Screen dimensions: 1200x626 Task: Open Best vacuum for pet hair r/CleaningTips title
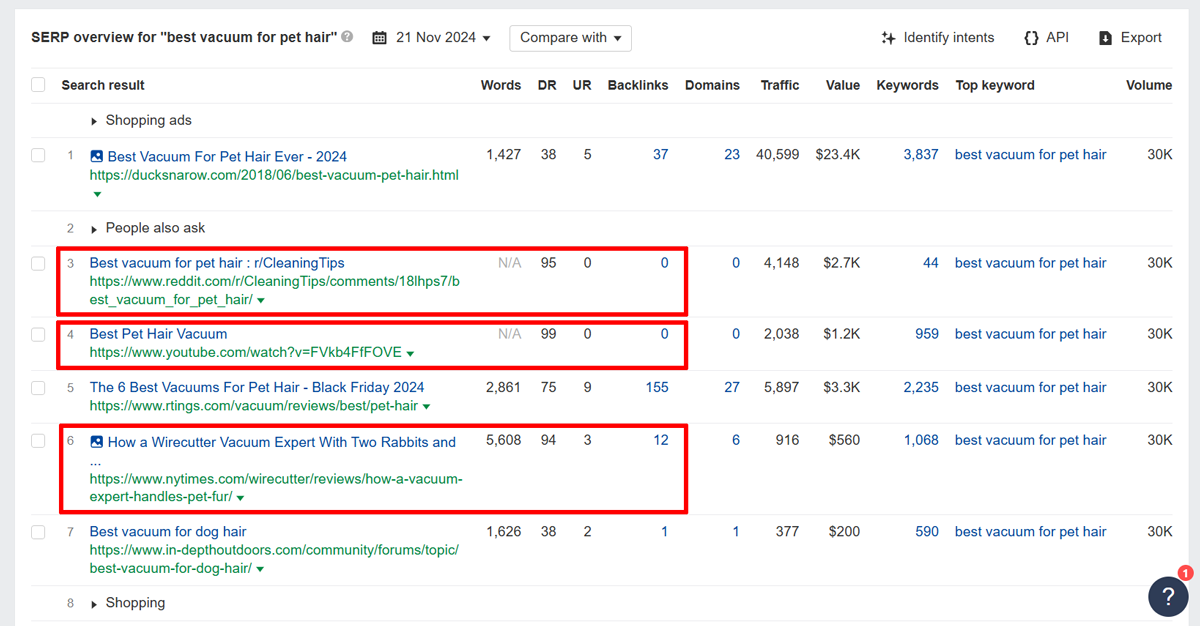pyautogui.click(x=217, y=263)
